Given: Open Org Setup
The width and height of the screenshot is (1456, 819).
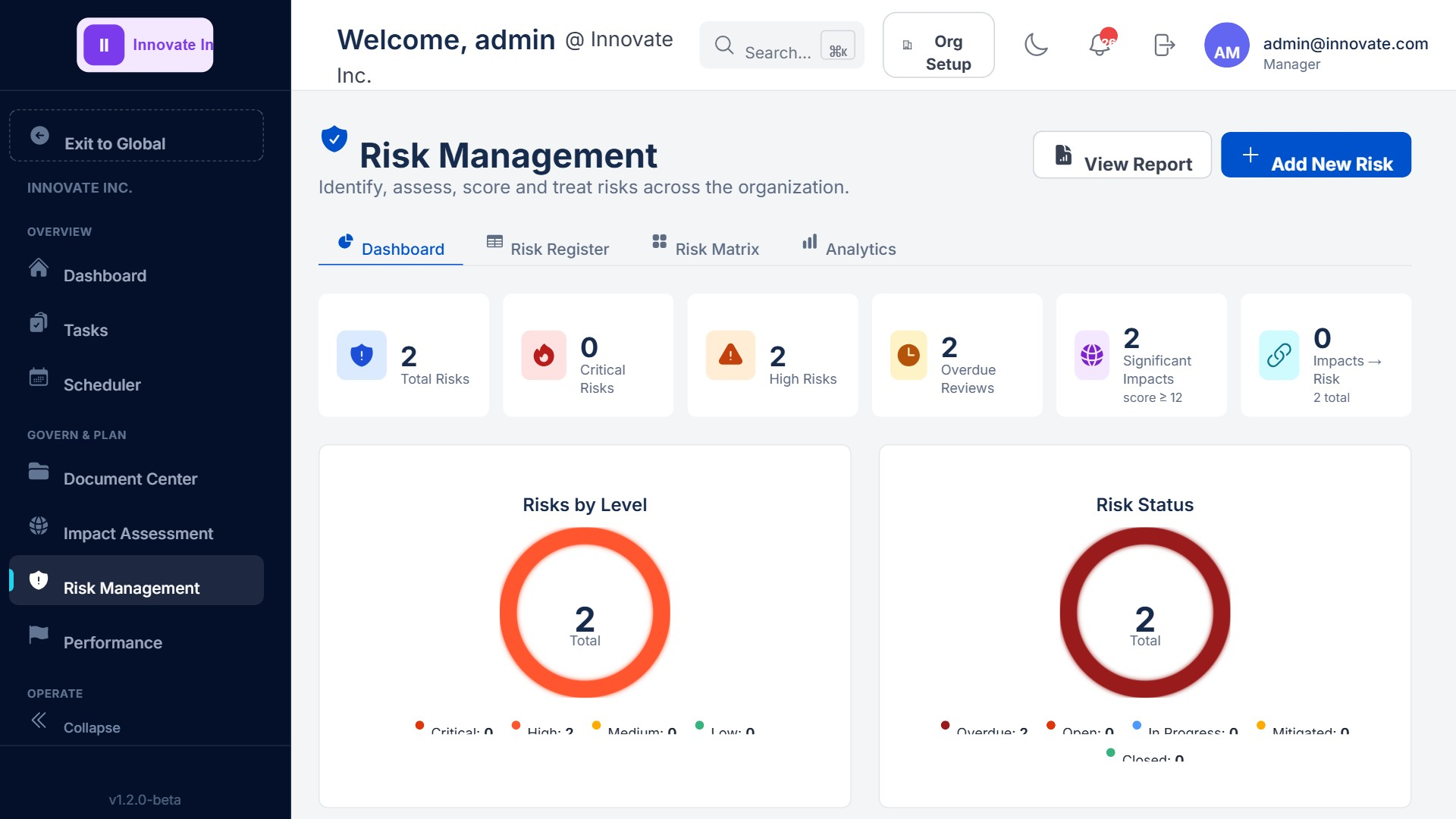Looking at the screenshot, I should point(938,45).
